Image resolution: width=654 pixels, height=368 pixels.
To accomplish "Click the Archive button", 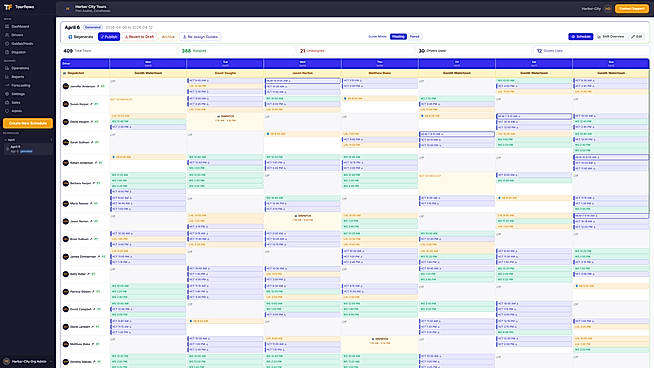I will [168, 37].
